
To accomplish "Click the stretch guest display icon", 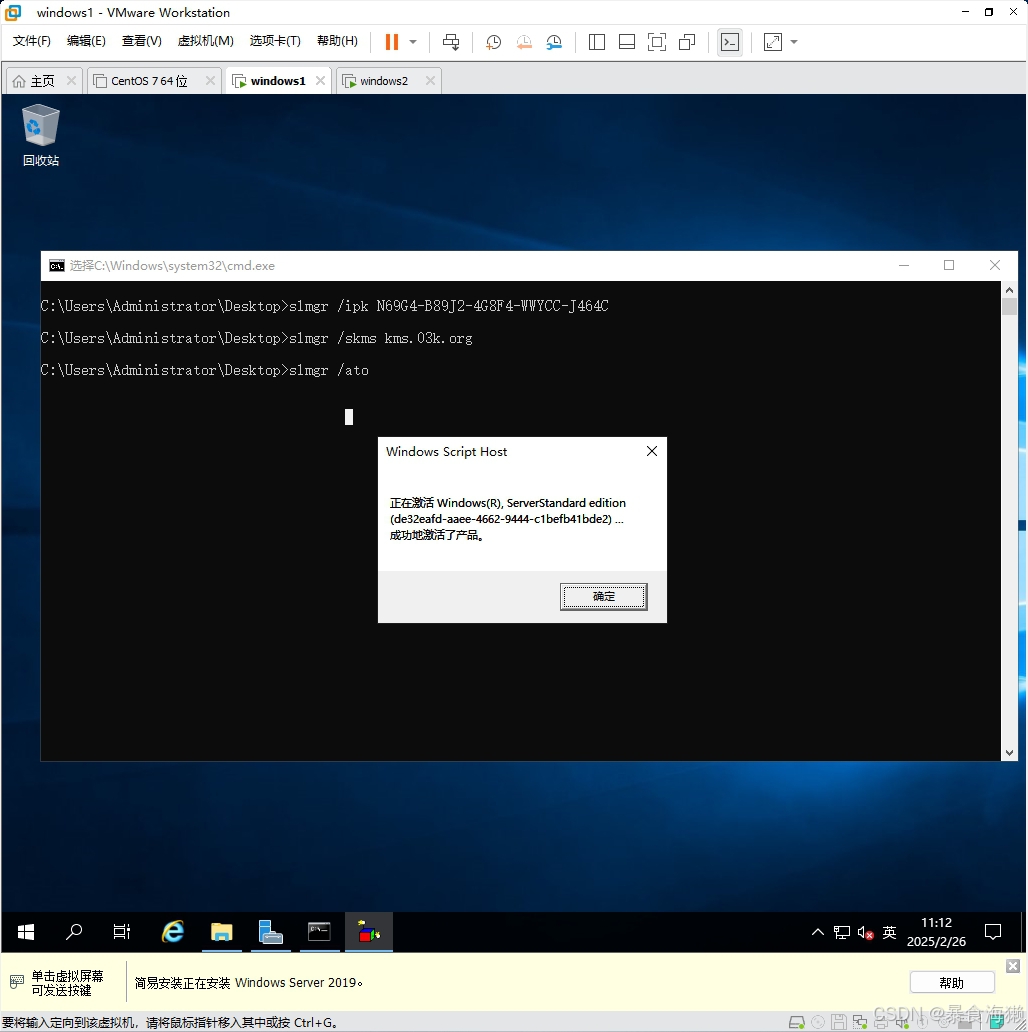I will coord(773,42).
